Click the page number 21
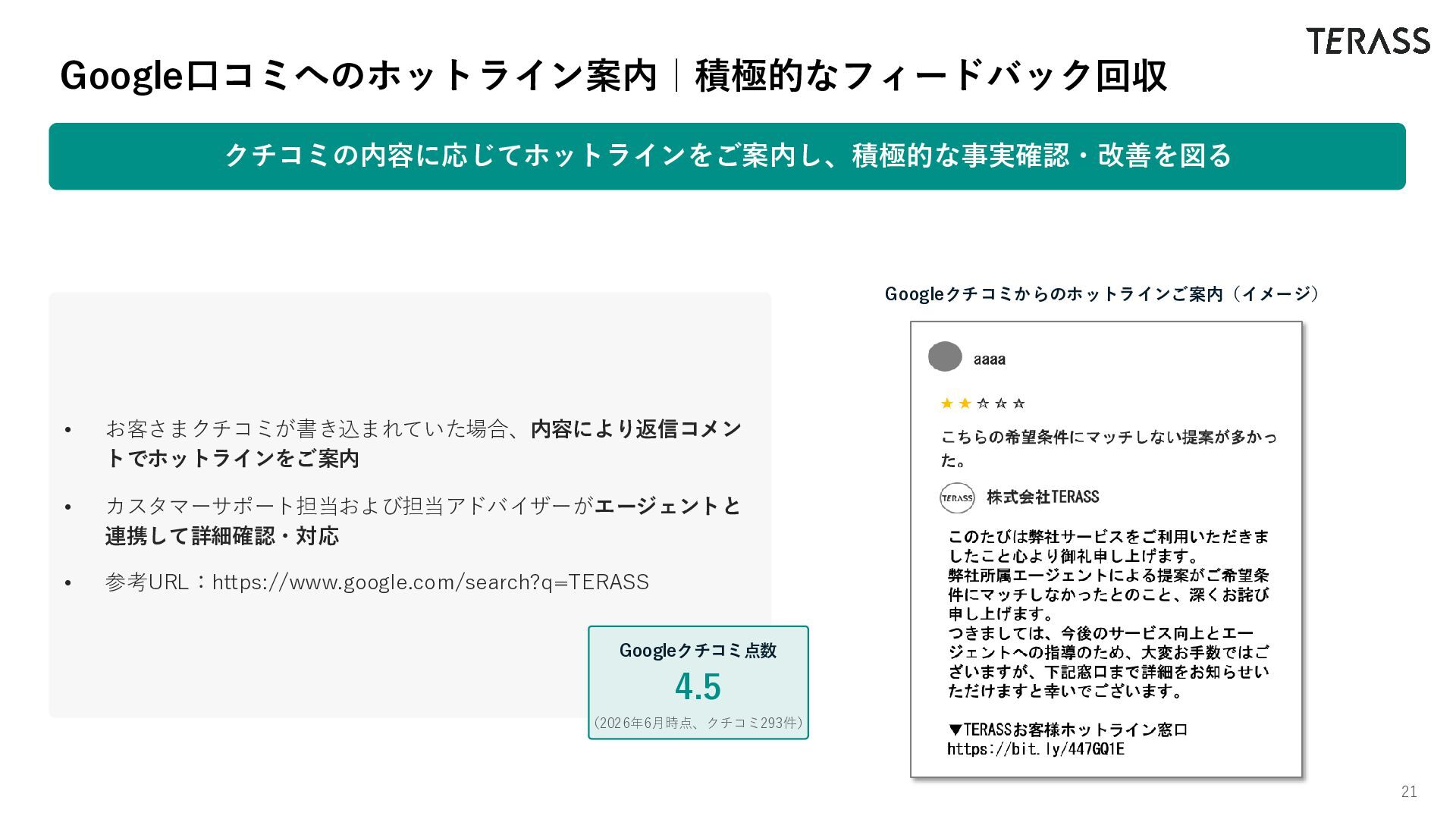The image size is (1456, 819). click(1409, 792)
